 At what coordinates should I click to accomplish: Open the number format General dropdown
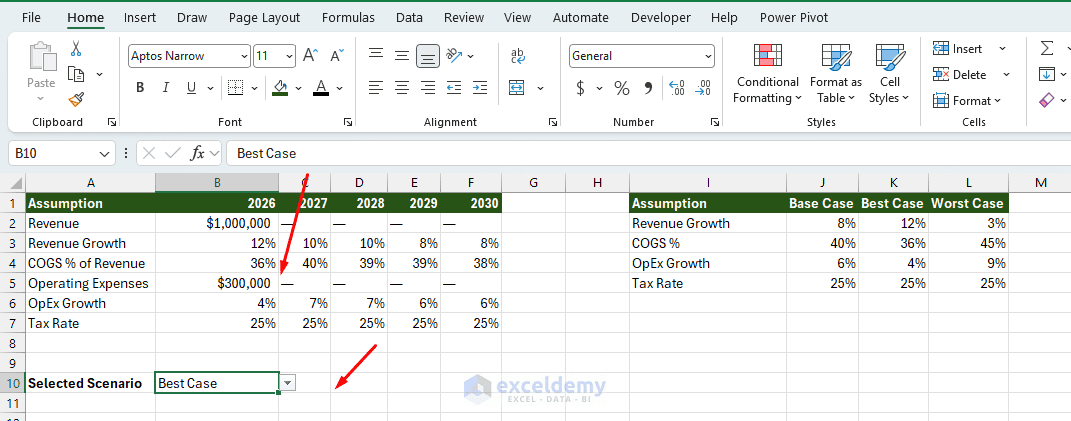point(708,56)
